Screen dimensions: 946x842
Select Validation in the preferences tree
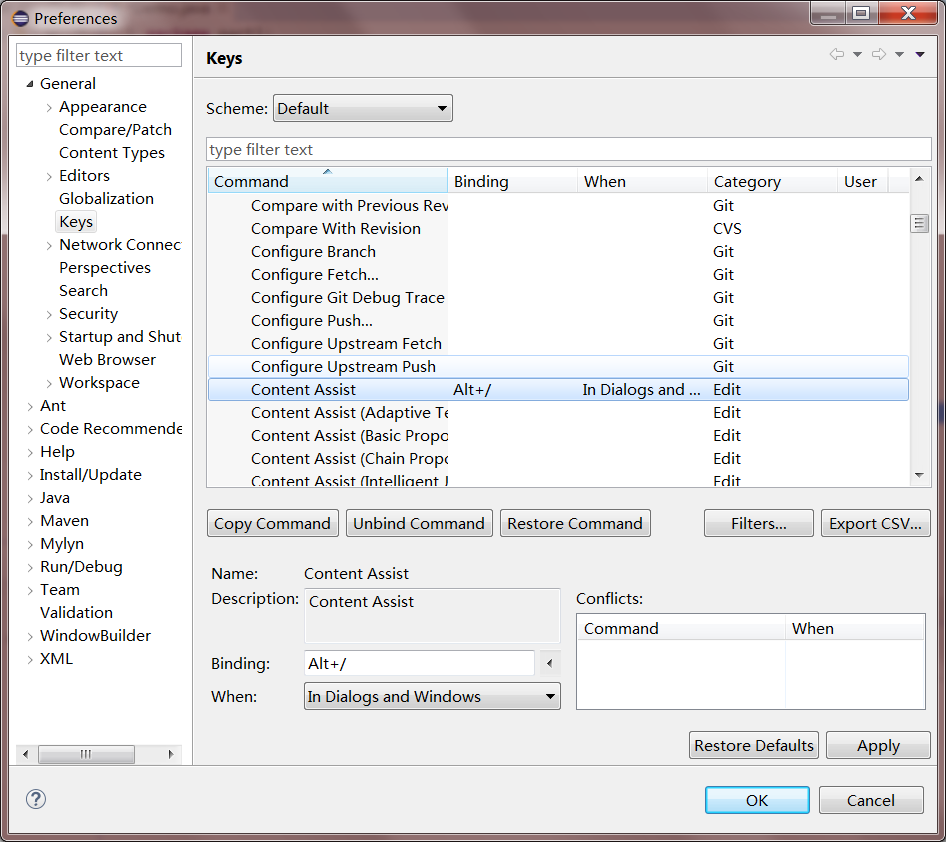coord(77,612)
